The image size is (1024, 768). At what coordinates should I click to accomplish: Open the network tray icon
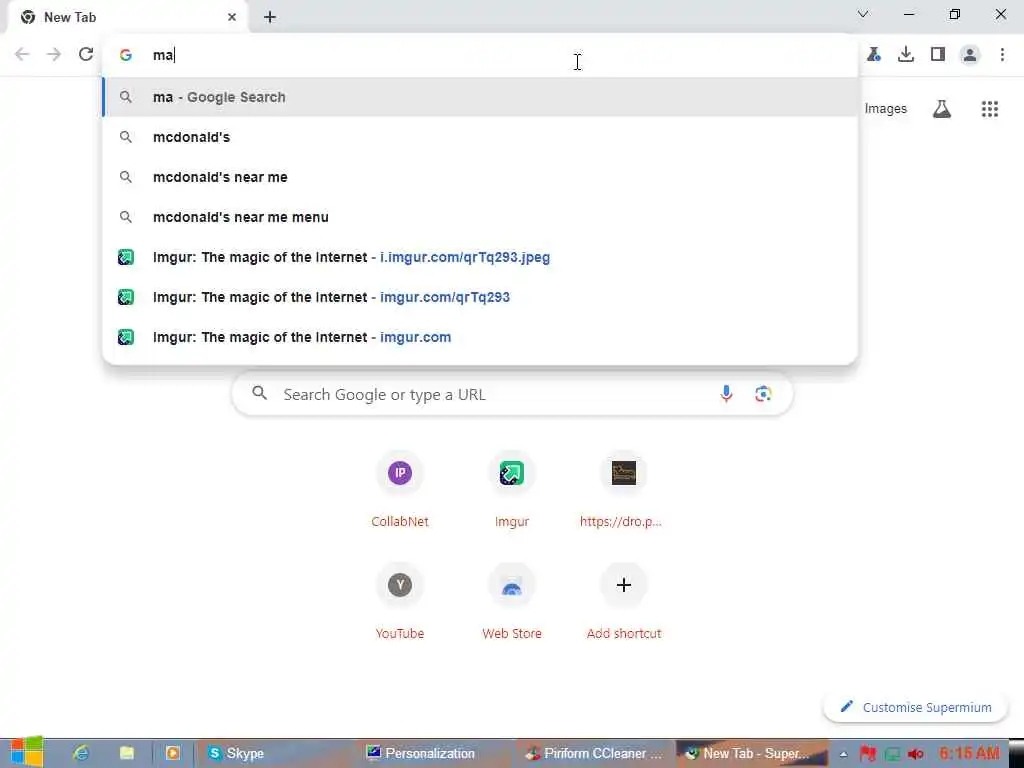point(892,754)
